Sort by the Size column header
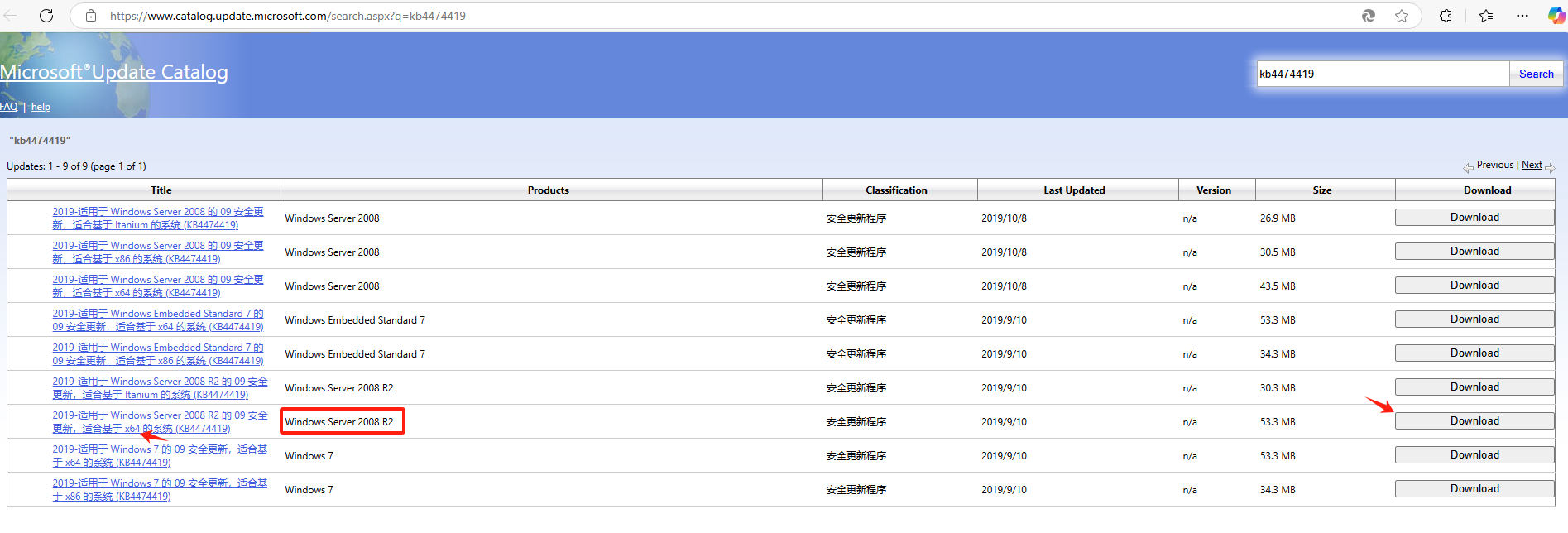This screenshot has height=533, width=1568. point(1322,190)
